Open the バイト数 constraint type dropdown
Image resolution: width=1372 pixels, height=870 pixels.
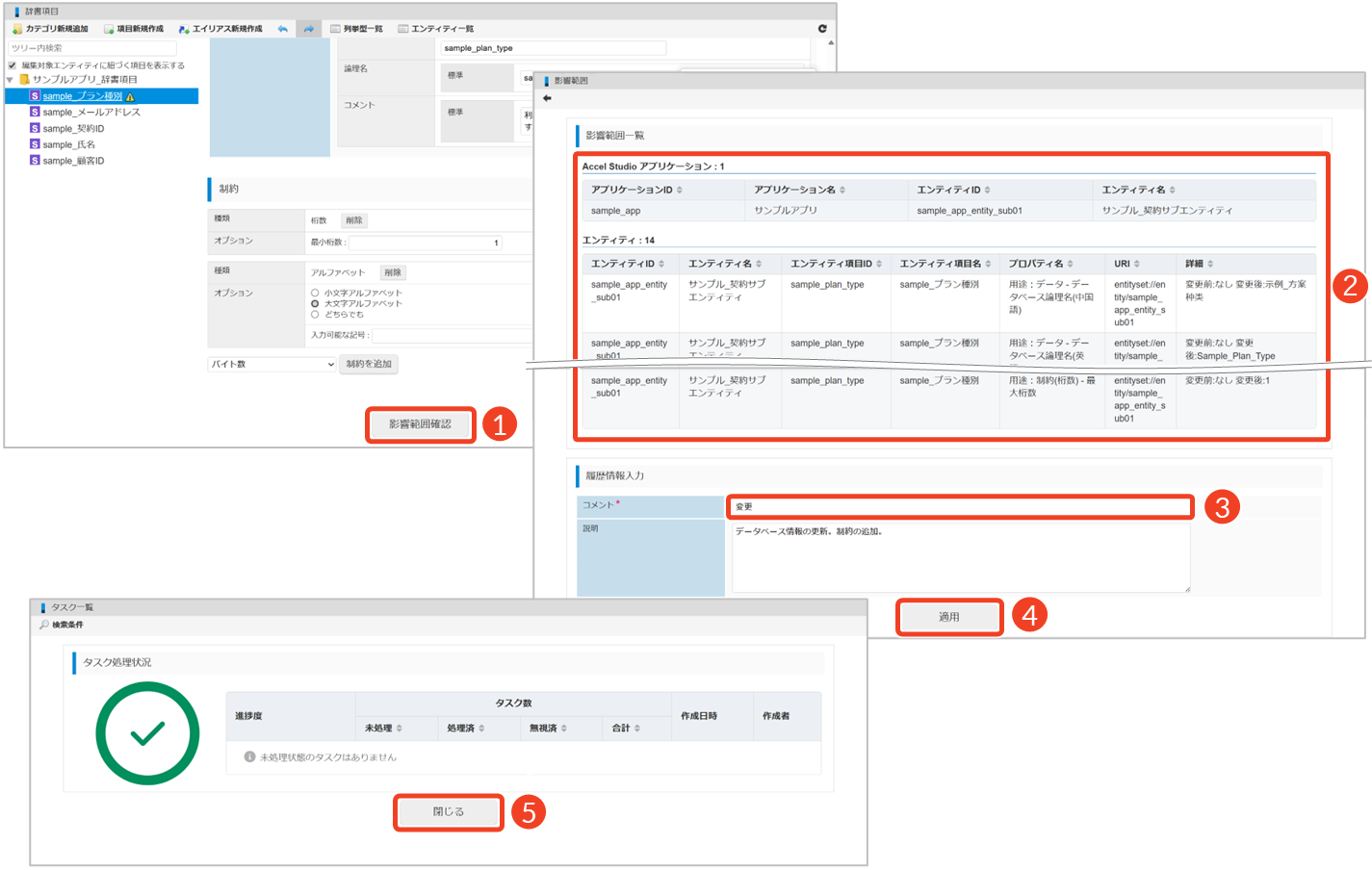pyautogui.click(x=272, y=364)
